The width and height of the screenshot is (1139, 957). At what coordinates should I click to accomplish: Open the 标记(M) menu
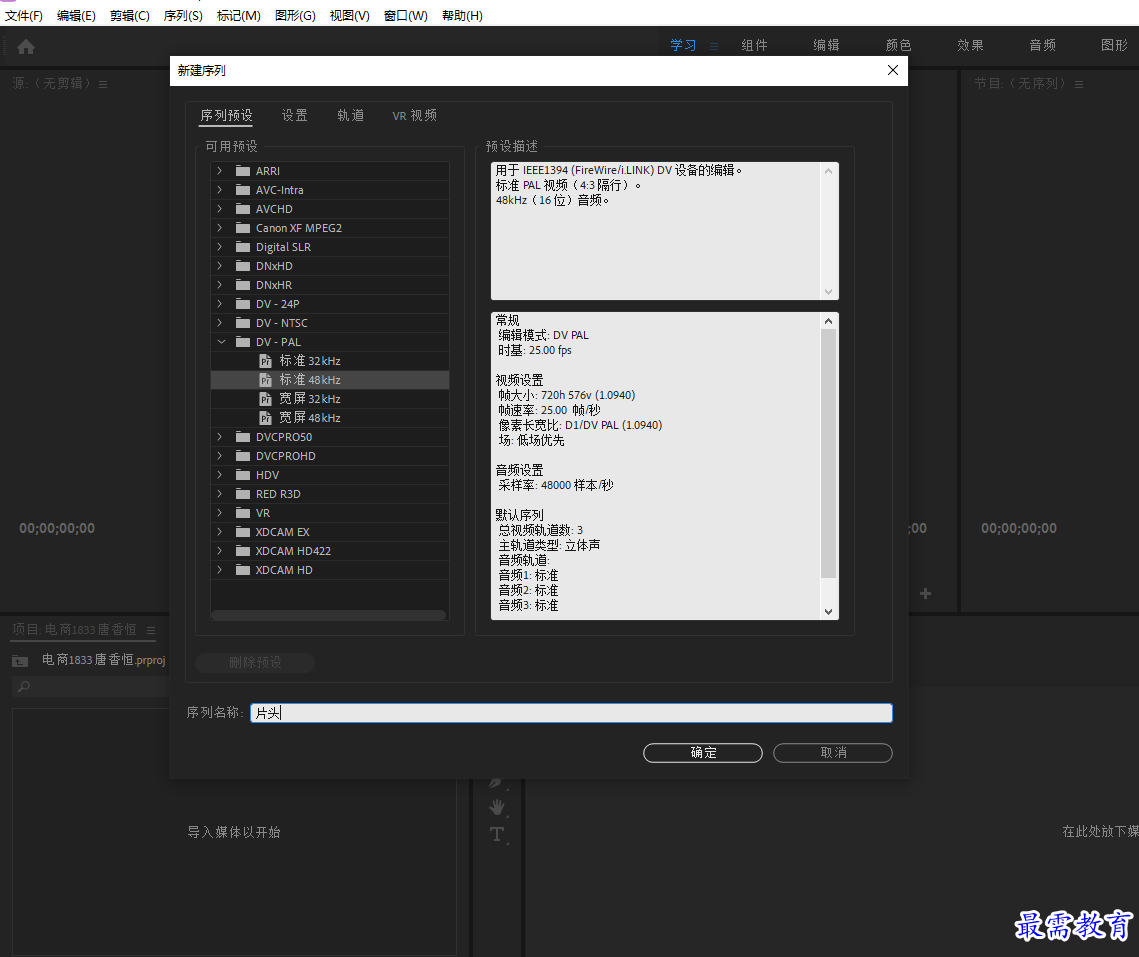tap(238, 15)
